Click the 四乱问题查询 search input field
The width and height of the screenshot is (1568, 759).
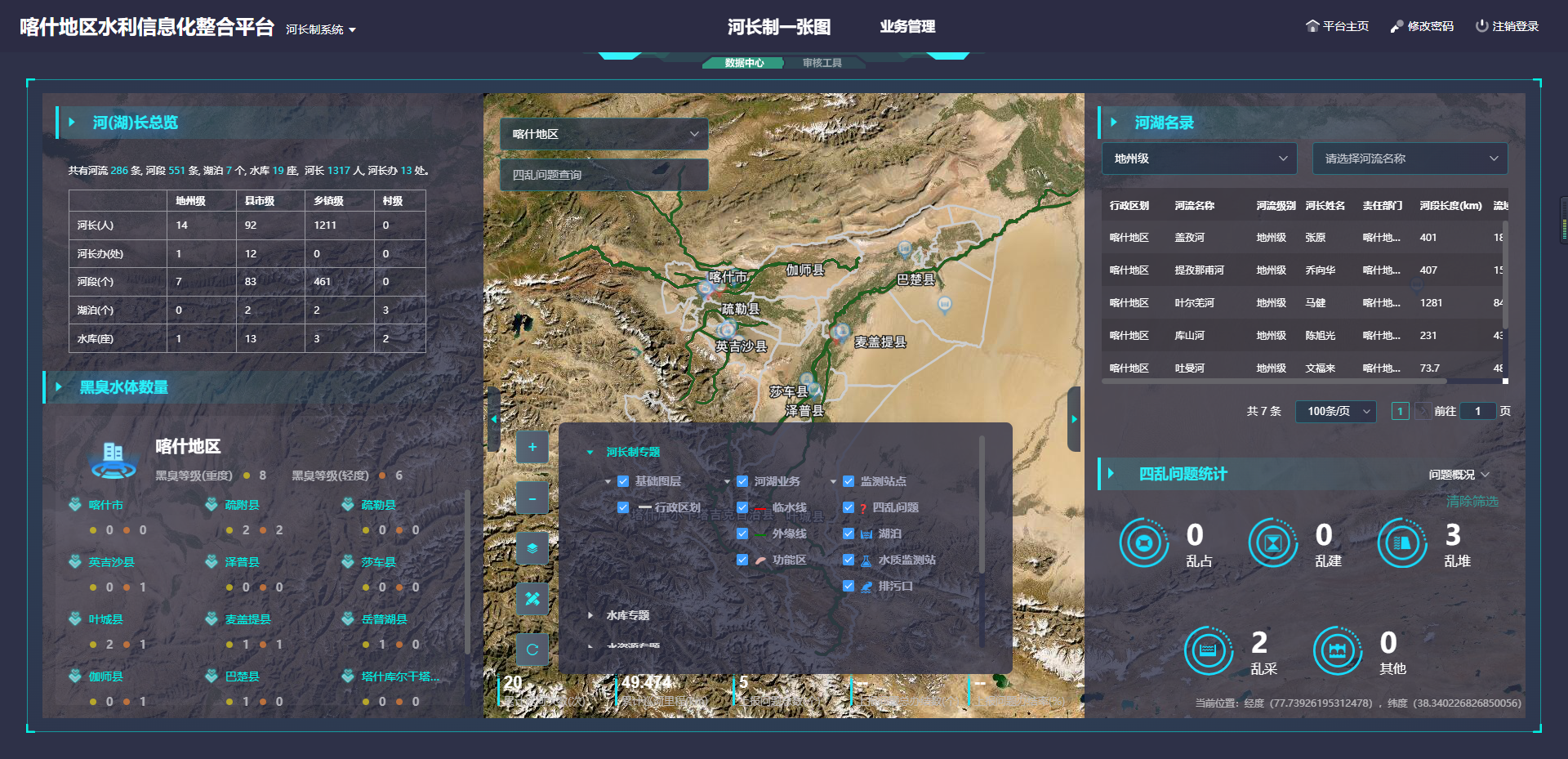tap(604, 175)
